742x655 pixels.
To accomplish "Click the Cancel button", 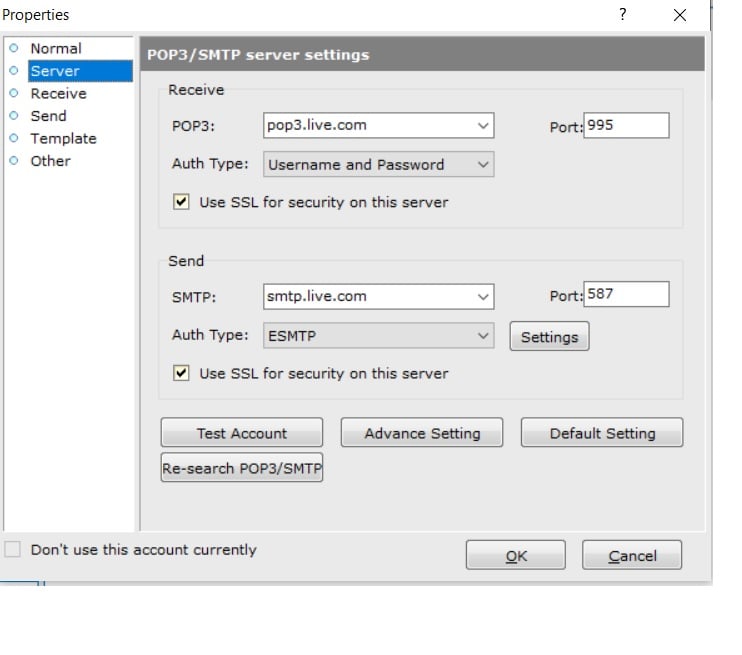I will point(632,555).
